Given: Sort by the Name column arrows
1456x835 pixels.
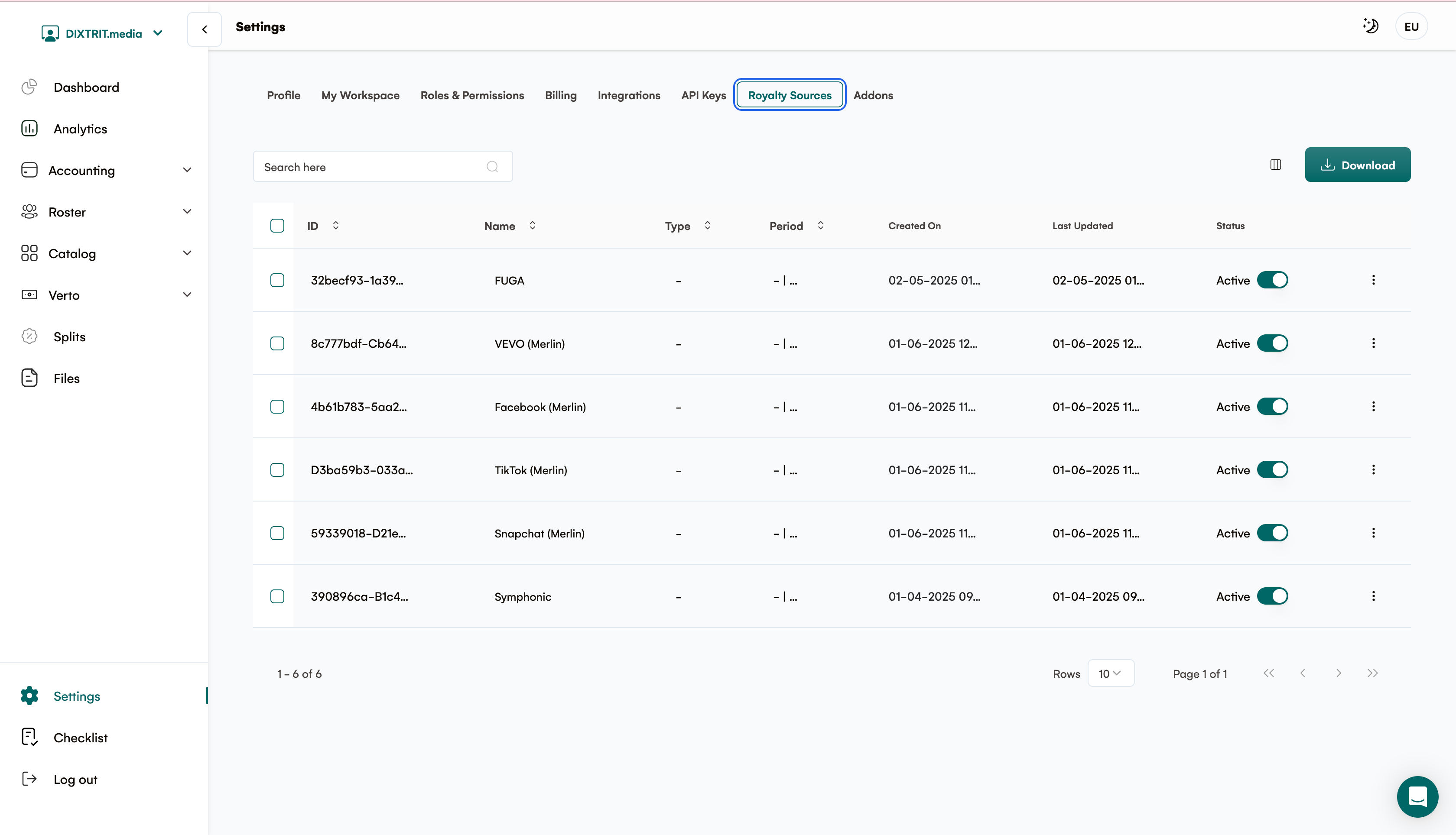Looking at the screenshot, I should [x=533, y=225].
